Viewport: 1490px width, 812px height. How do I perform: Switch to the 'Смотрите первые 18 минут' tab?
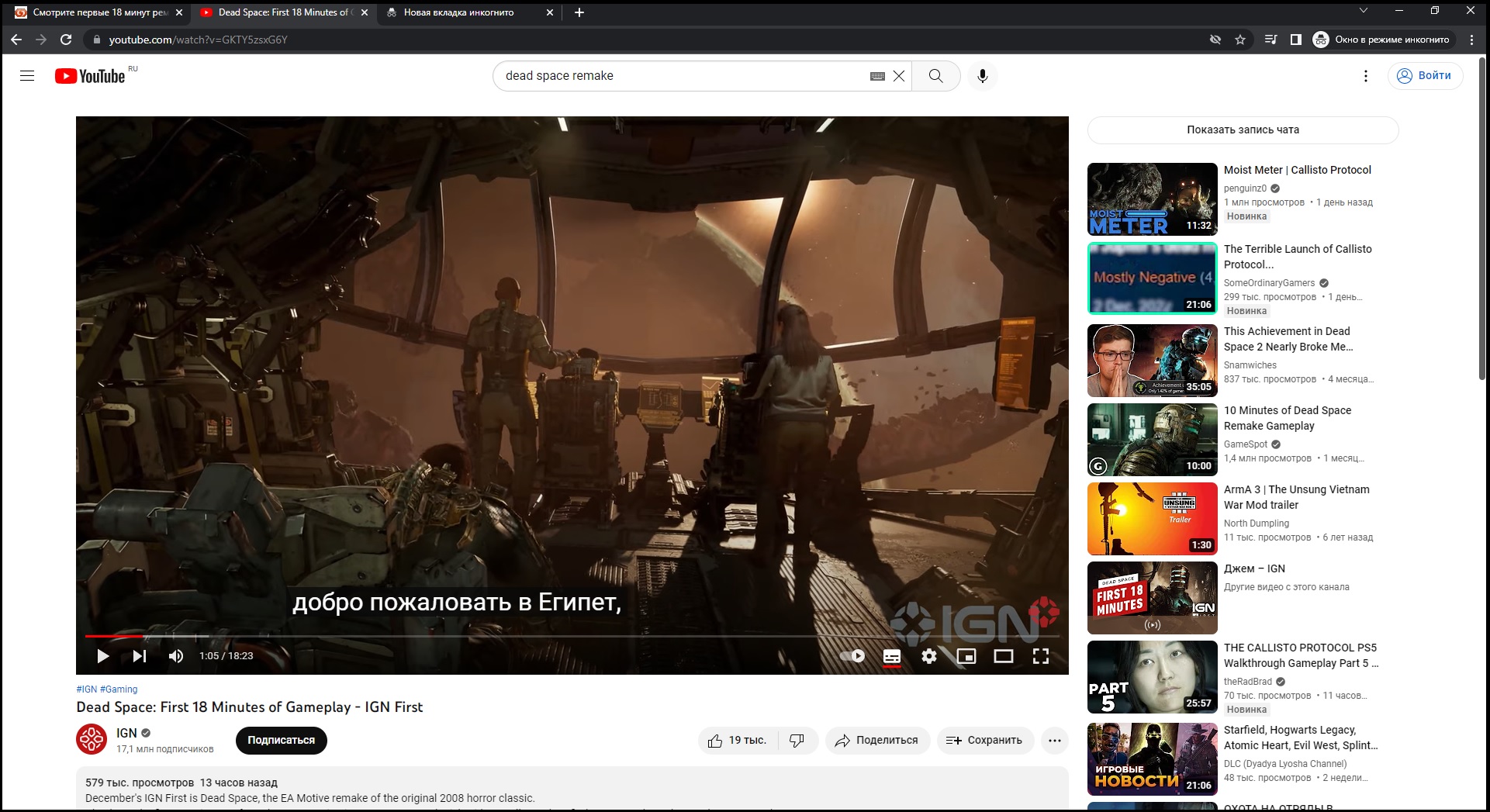click(x=100, y=12)
